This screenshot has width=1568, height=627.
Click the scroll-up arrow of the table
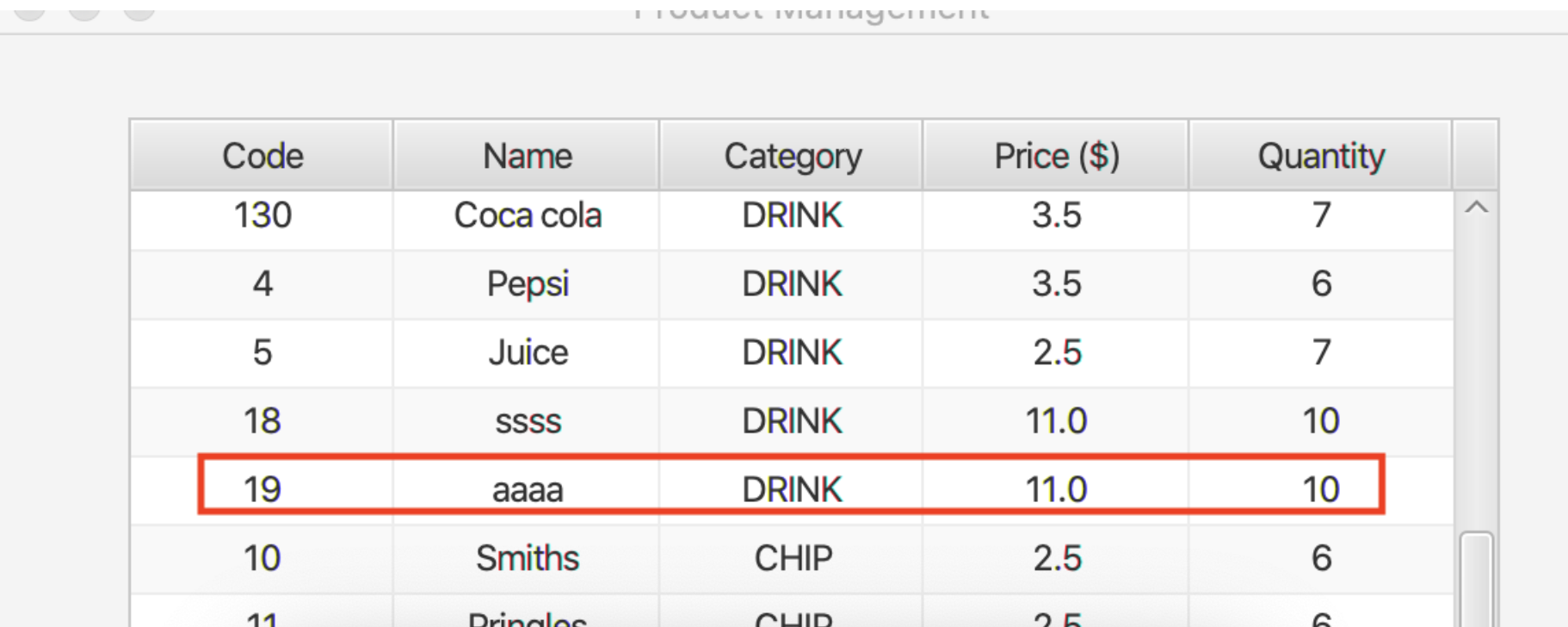[x=1477, y=208]
